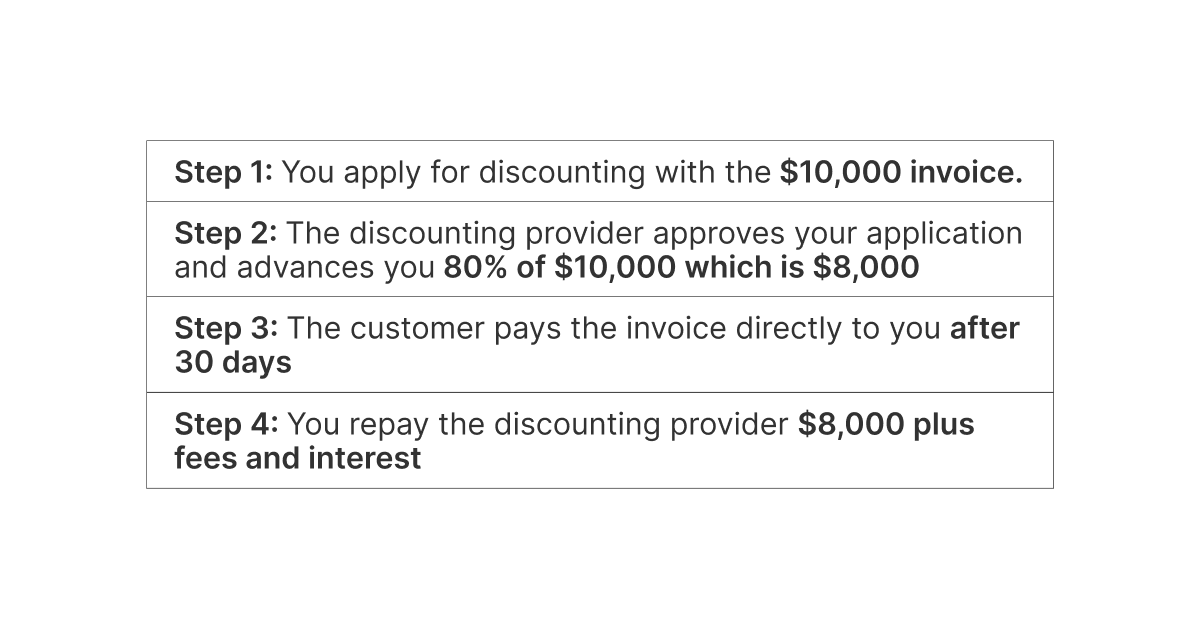
Task: Click "and advances you" text
Action: click(x=305, y=267)
